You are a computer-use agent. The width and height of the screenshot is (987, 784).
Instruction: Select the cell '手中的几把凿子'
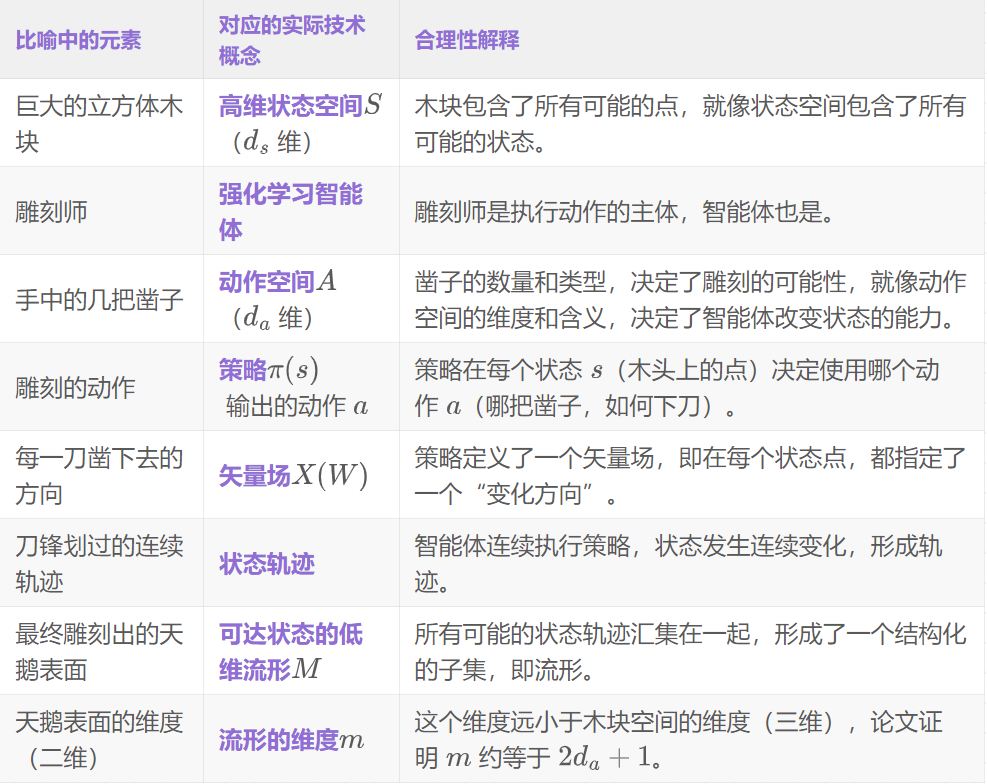point(101,299)
